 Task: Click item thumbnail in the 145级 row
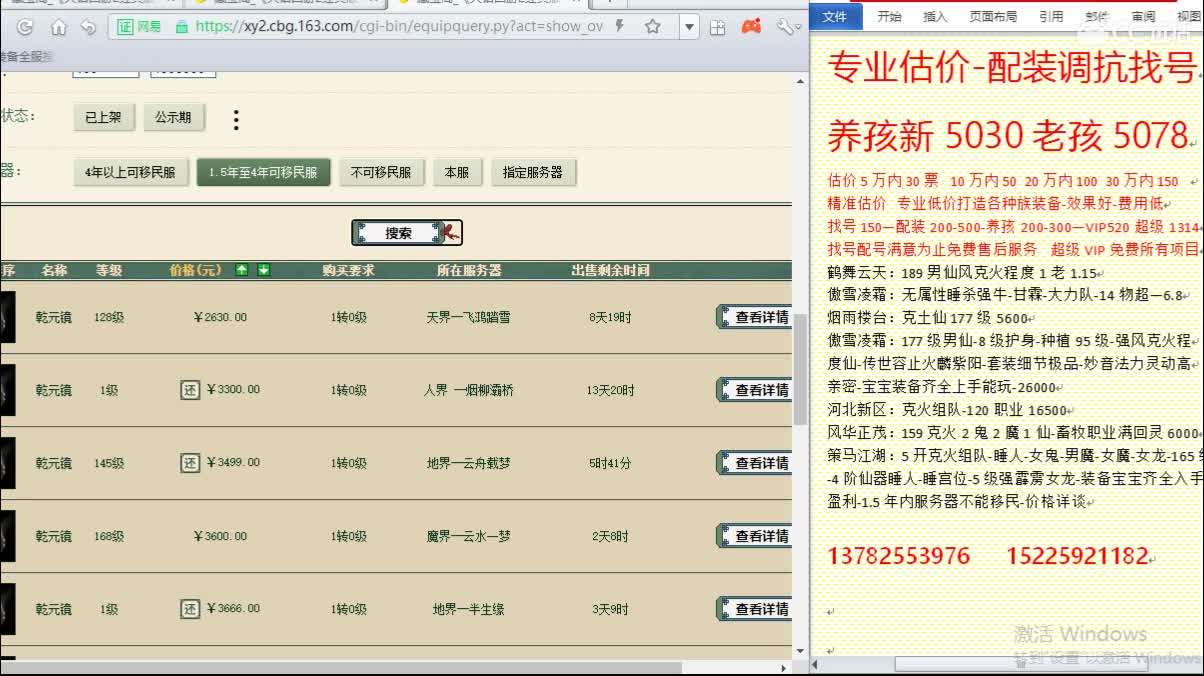[7, 463]
